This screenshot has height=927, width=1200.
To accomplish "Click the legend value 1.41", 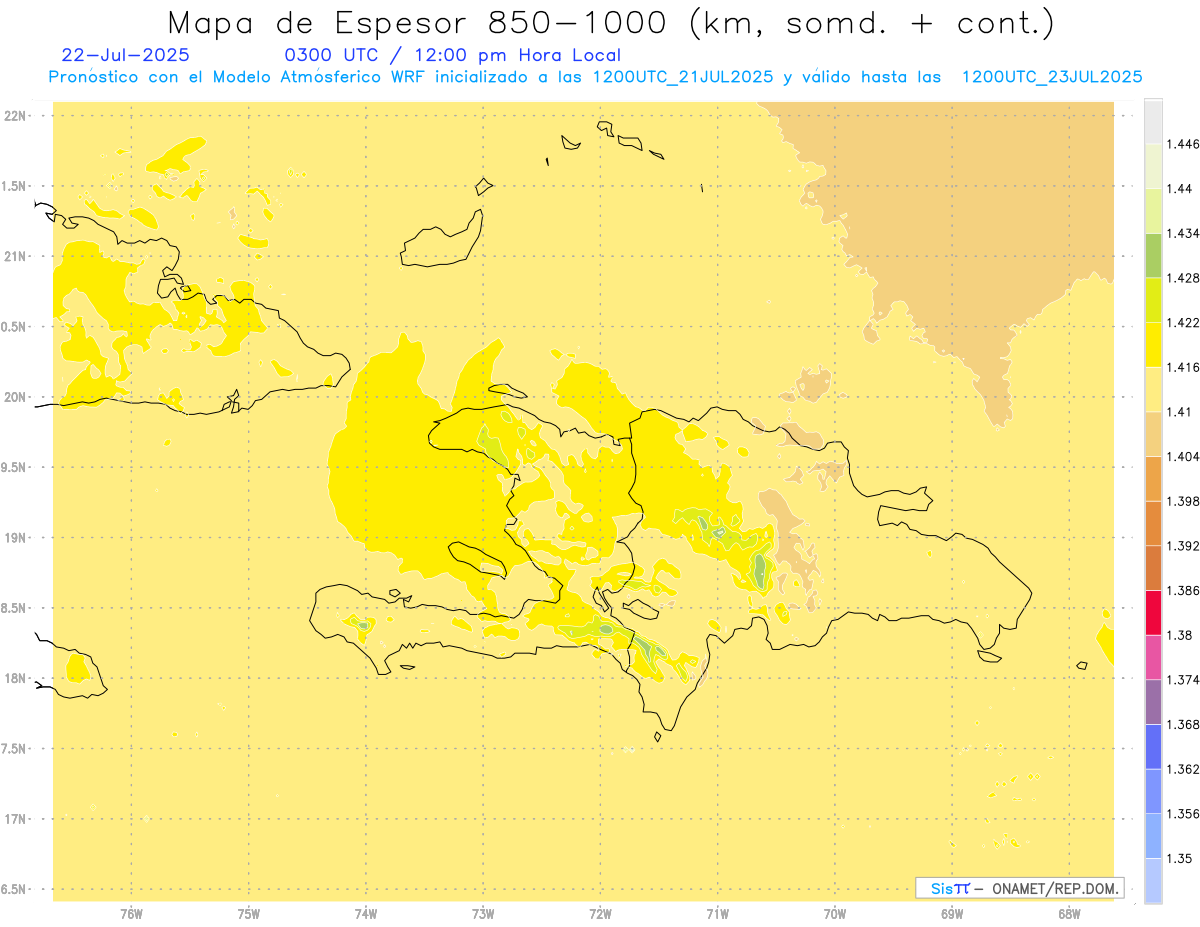I will pos(1180,411).
